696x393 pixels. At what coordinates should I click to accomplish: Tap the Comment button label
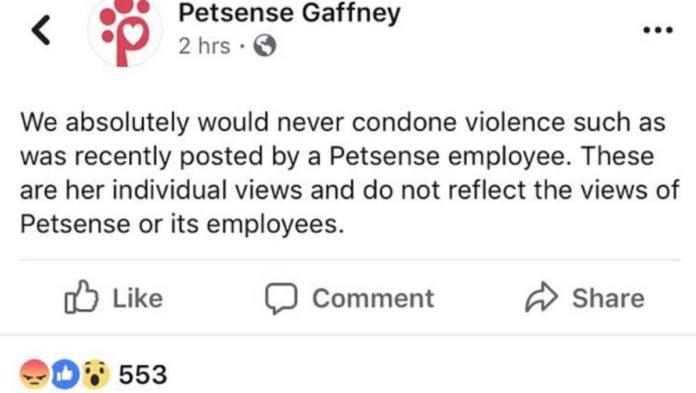tap(373, 298)
